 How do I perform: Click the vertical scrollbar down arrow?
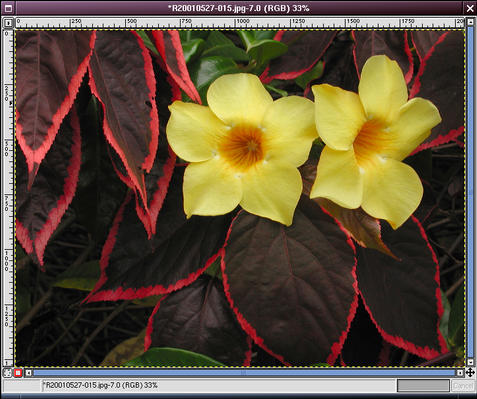[470, 362]
